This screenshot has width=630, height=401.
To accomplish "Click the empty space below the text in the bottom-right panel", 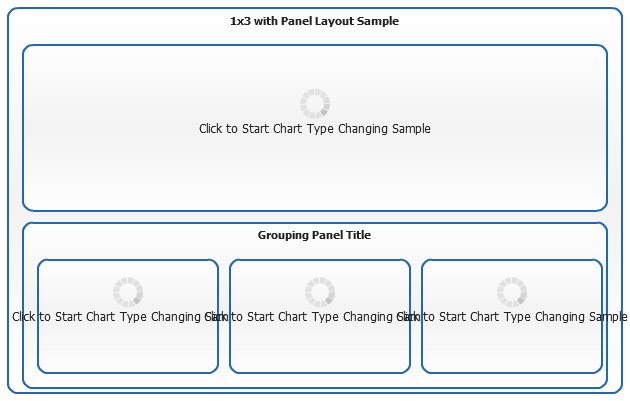I will coord(512,350).
